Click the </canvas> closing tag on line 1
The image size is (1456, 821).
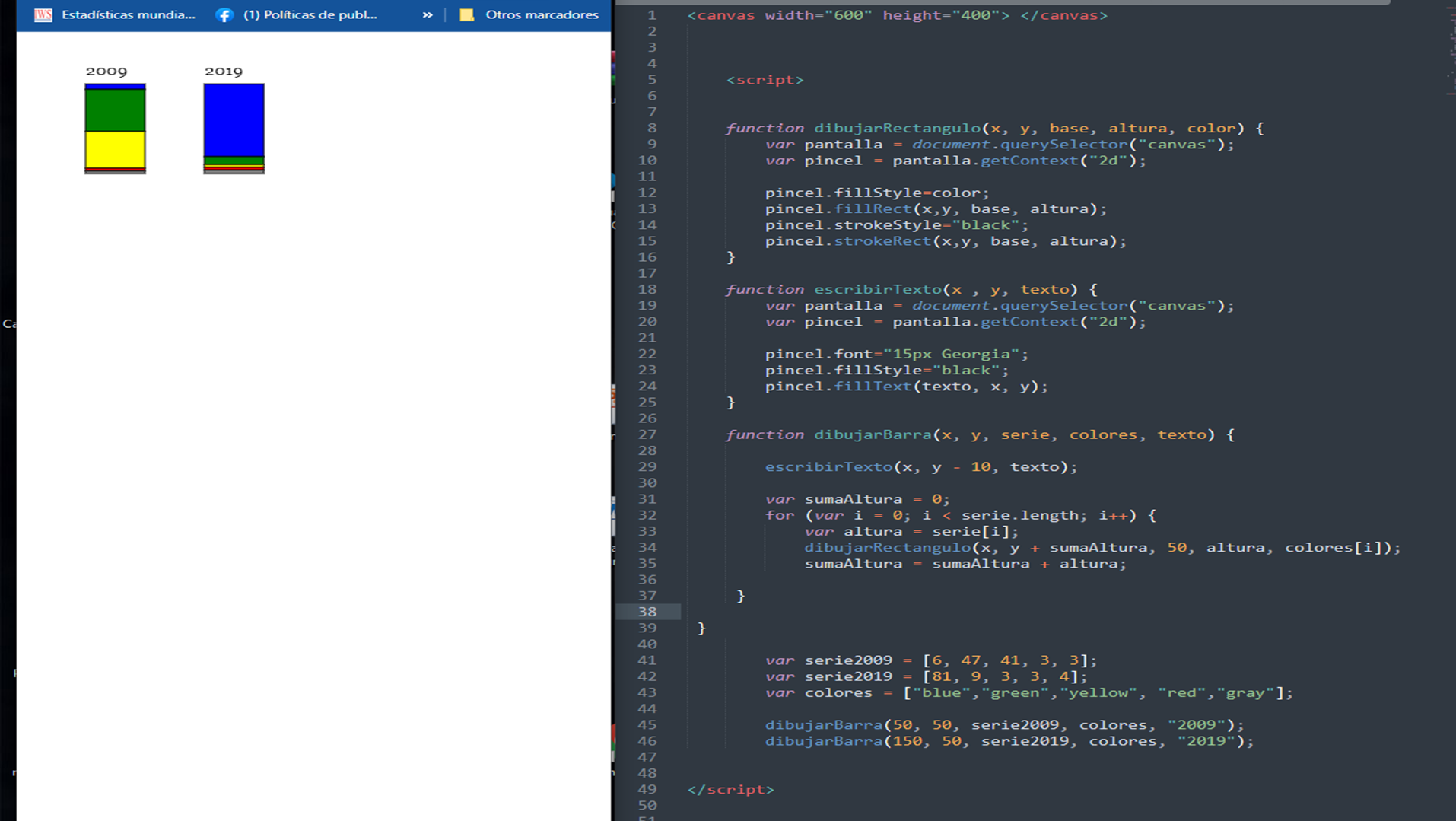pos(1064,15)
